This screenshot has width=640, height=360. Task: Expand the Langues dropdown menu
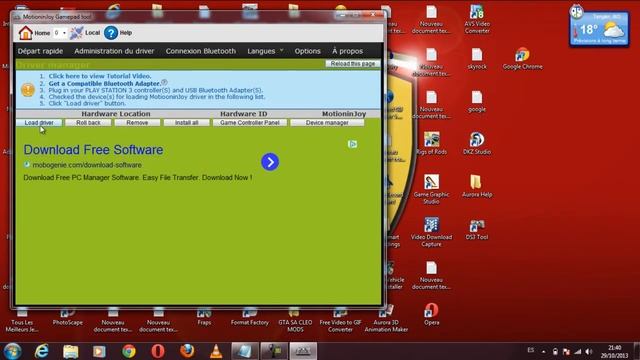(265, 51)
